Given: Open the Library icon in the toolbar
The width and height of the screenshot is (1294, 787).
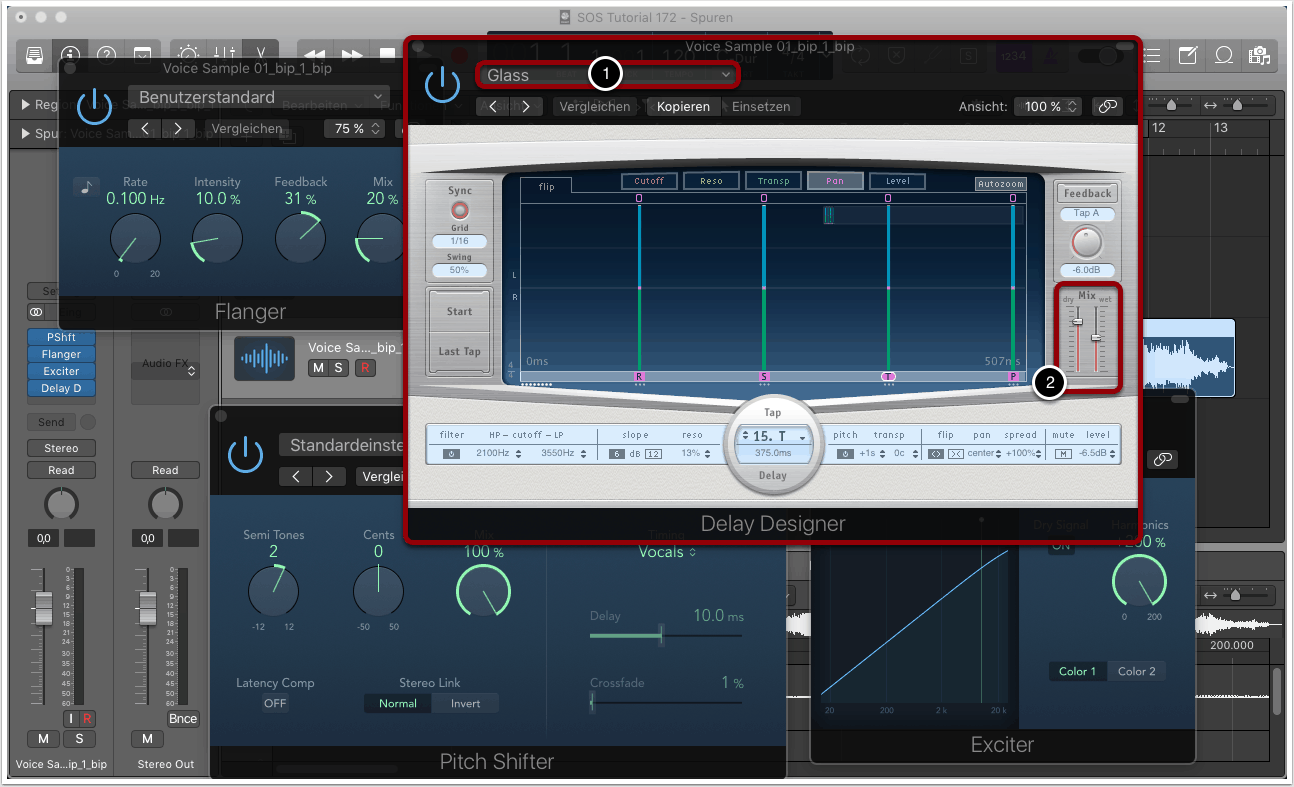Looking at the screenshot, I should [x=35, y=55].
